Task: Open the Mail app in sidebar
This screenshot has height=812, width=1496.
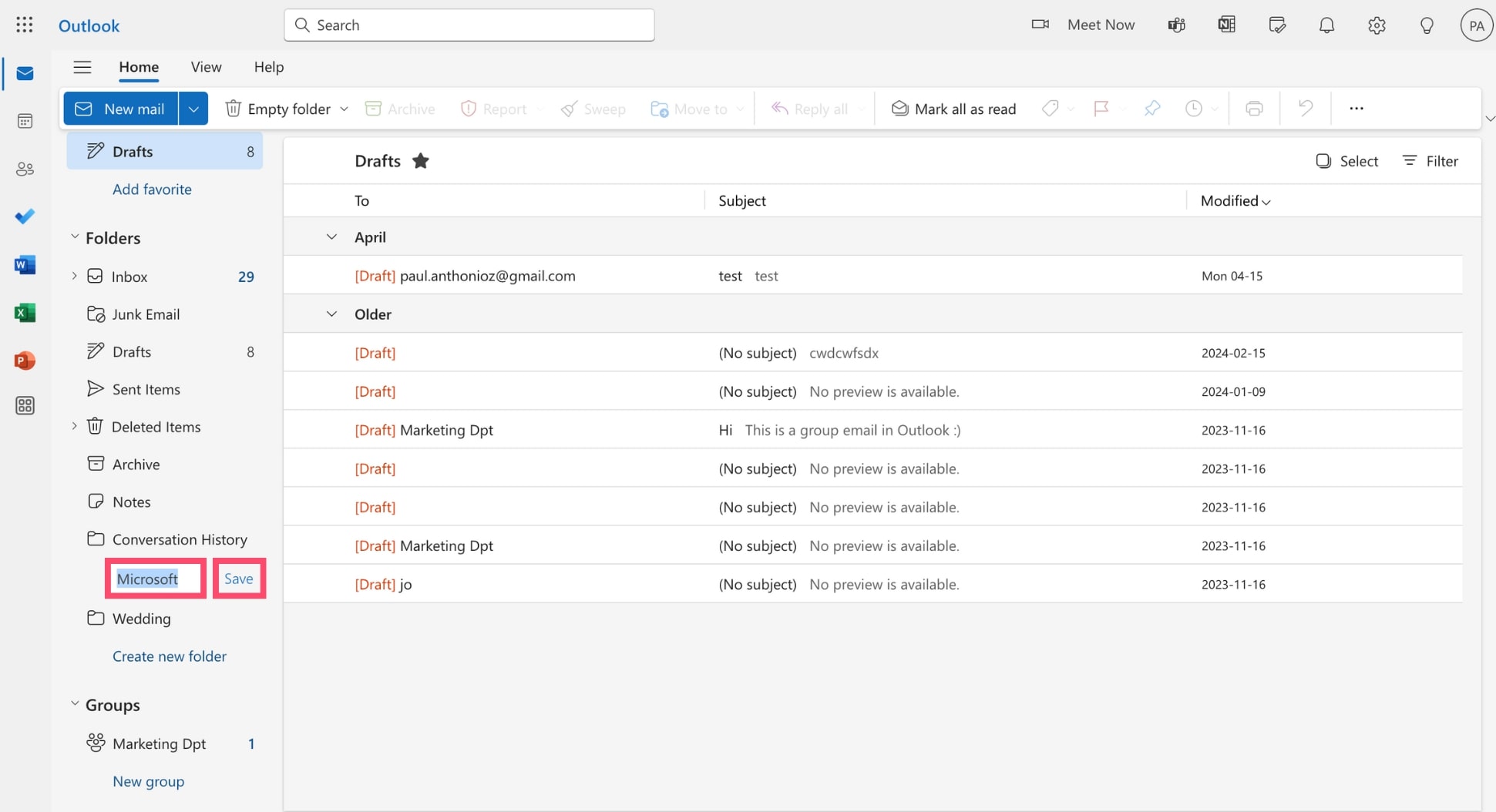Action: [x=25, y=74]
